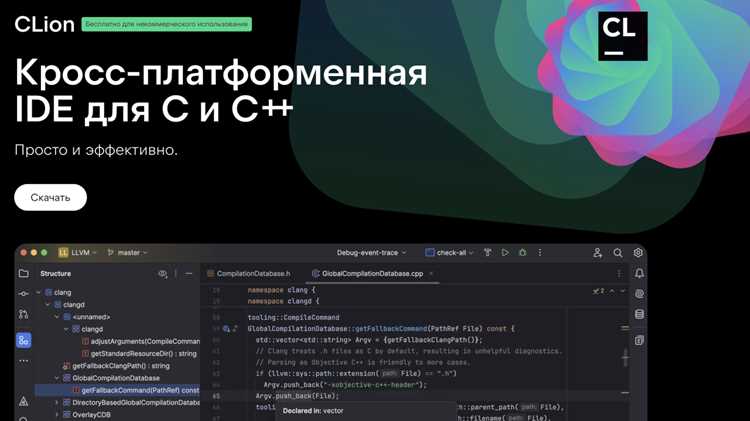Open the Project folder tool window icon
This screenshot has width=750, height=421.
click(23, 274)
